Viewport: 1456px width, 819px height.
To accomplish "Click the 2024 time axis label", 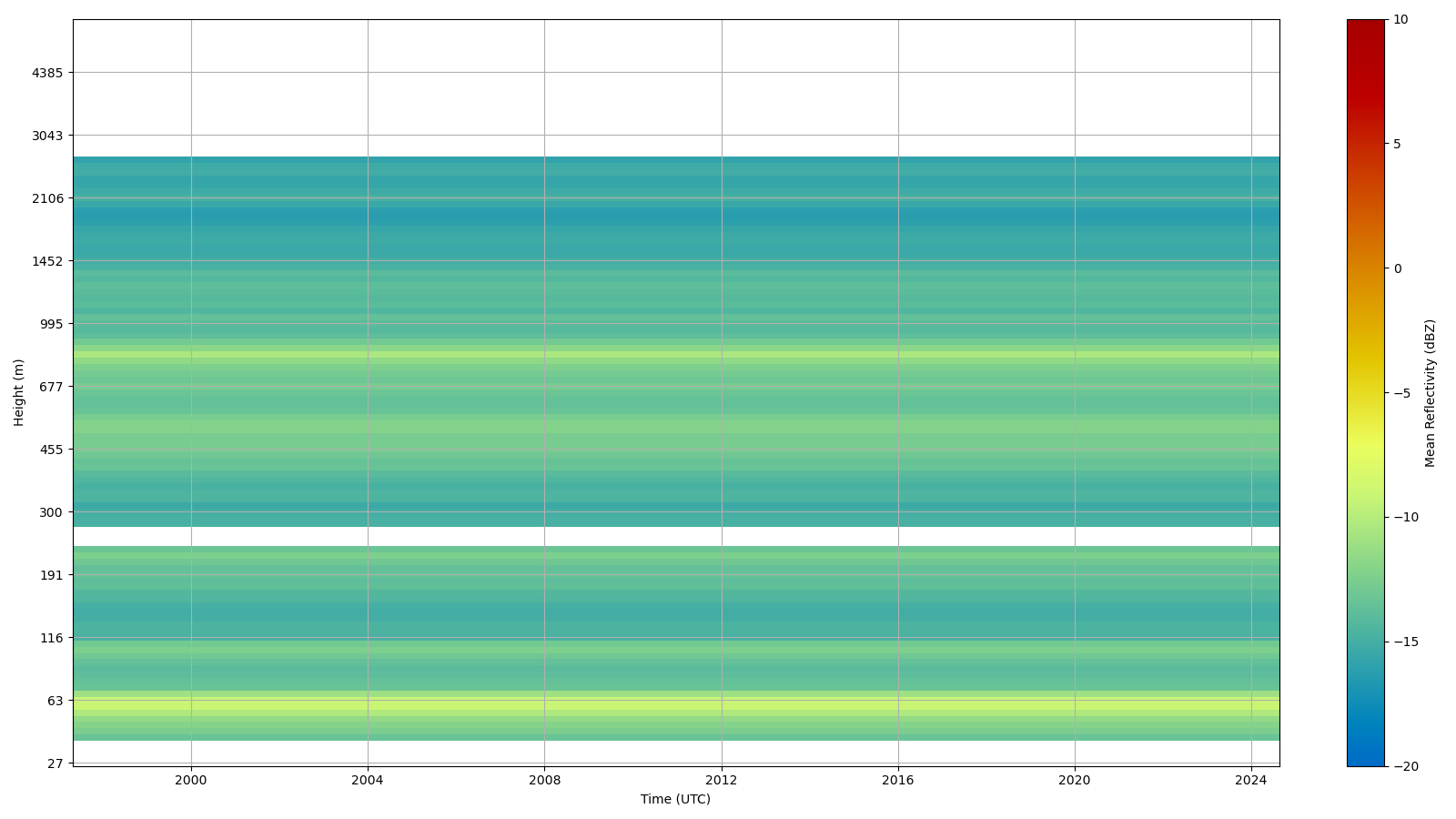I will [1251, 780].
